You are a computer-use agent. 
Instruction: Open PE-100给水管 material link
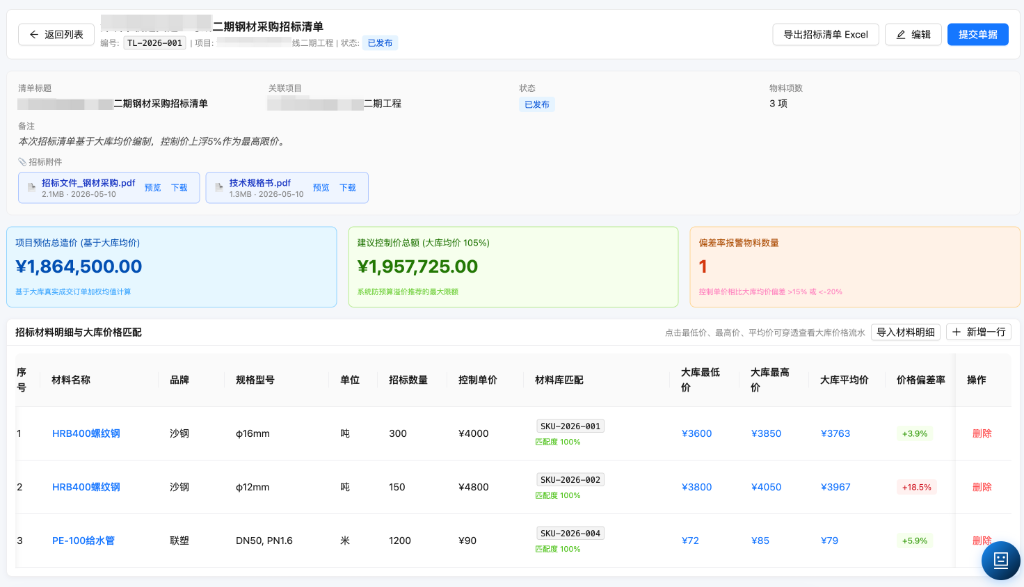coord(84,541)
